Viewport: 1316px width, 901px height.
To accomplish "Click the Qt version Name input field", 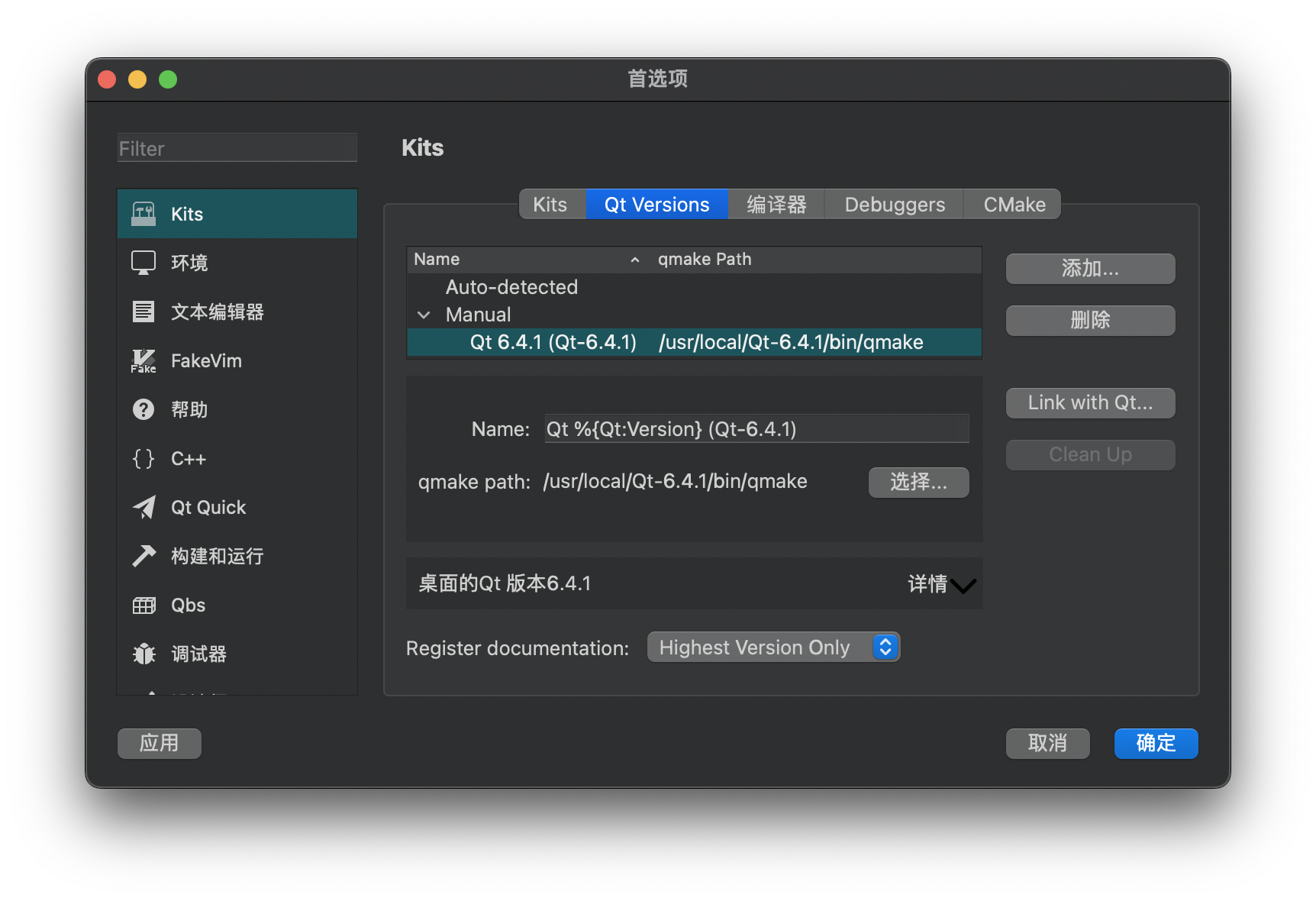I will tap(756, 429).
